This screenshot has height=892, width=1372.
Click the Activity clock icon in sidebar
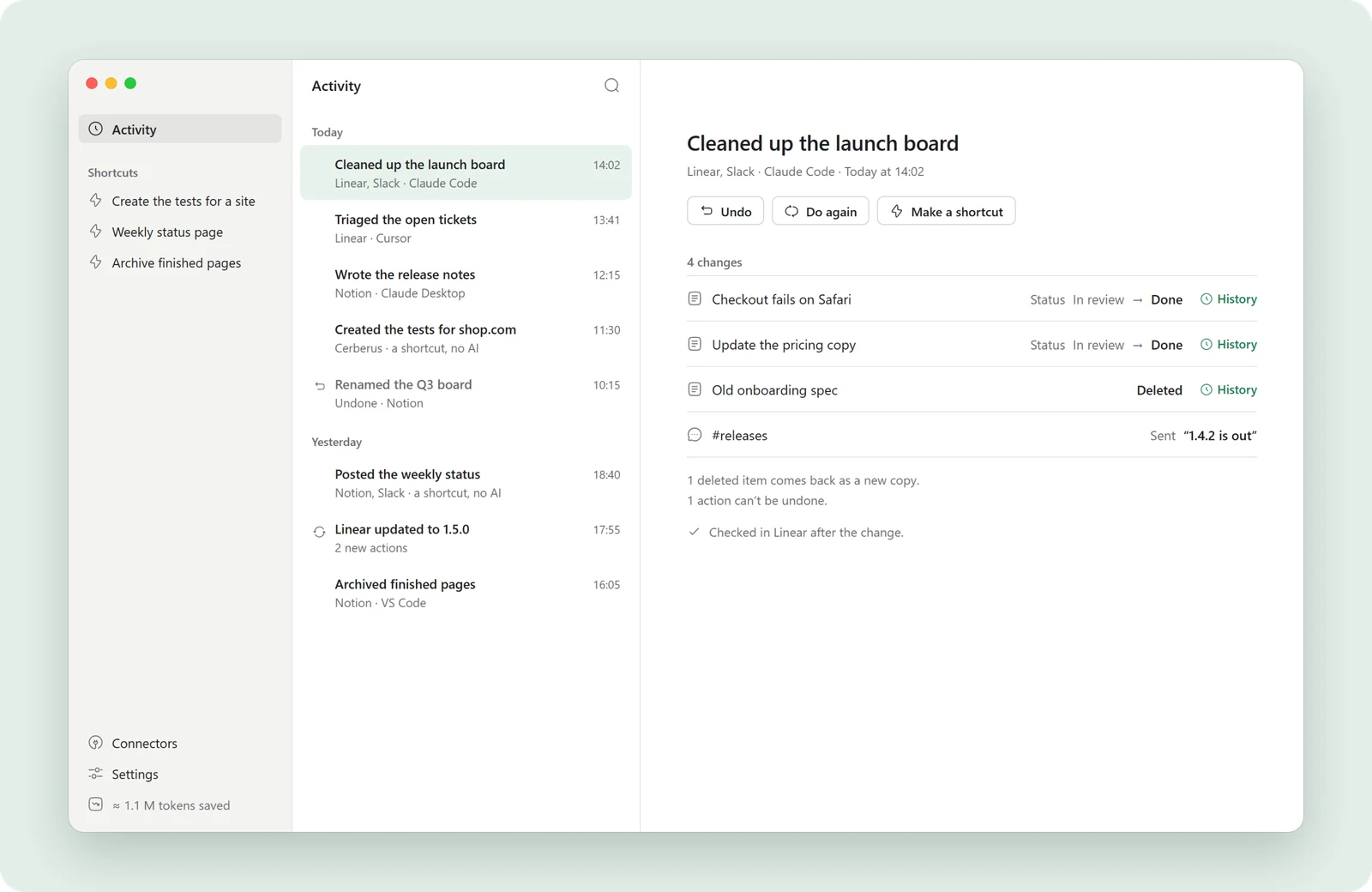click(x=96, y=129)
